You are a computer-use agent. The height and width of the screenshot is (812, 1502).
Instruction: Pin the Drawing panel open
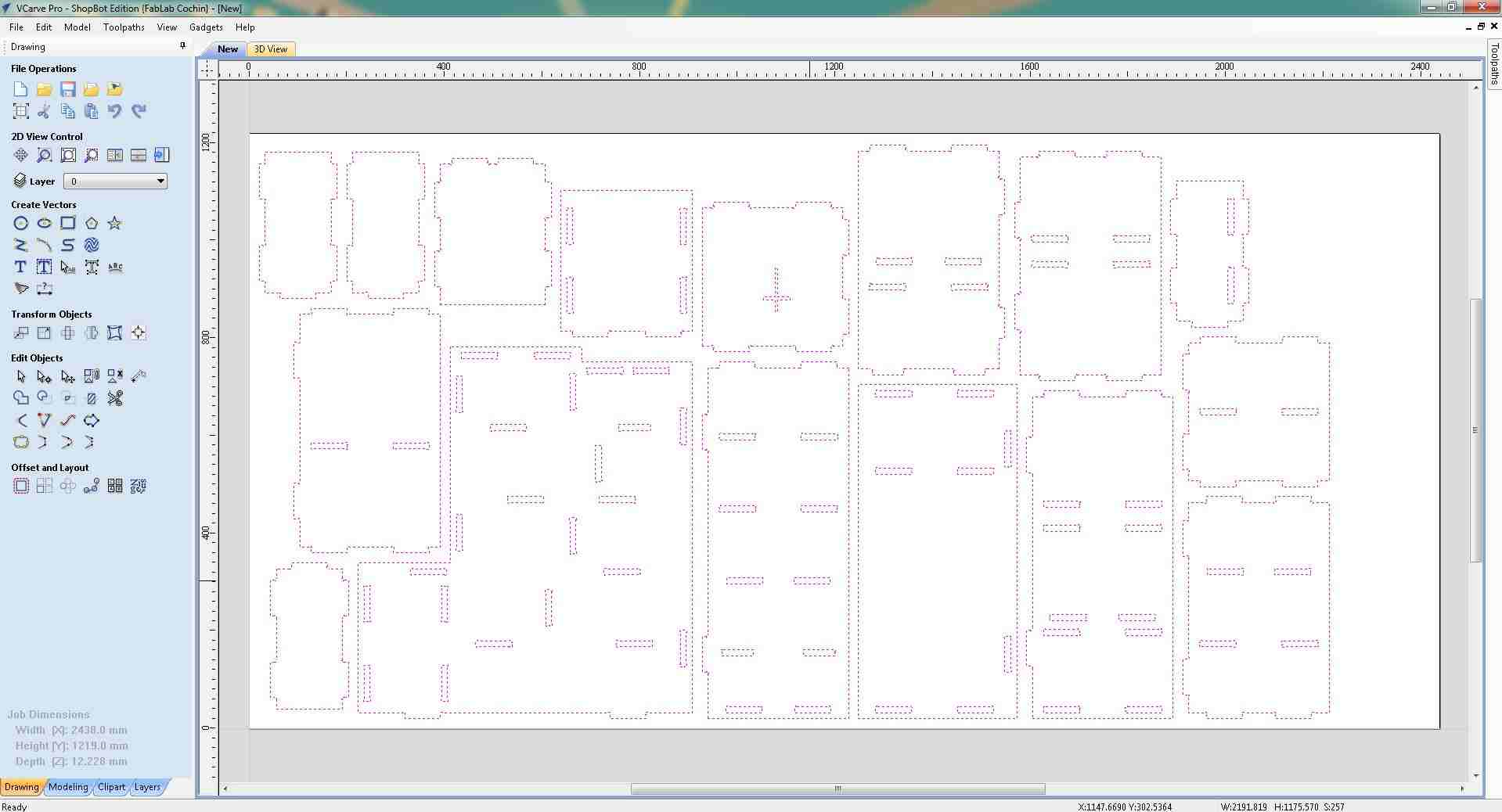(x=182, y=45)
